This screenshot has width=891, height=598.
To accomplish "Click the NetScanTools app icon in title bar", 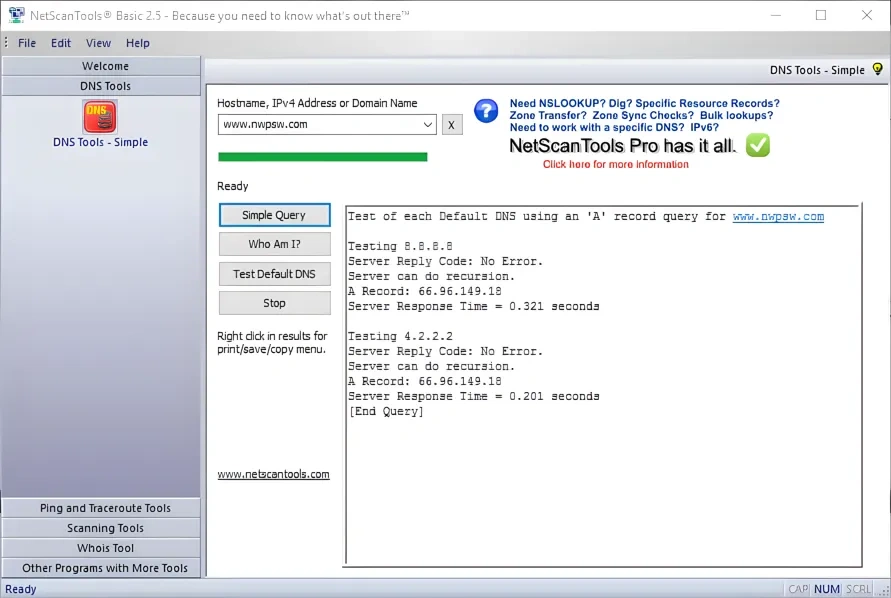I will pos(16,15).
